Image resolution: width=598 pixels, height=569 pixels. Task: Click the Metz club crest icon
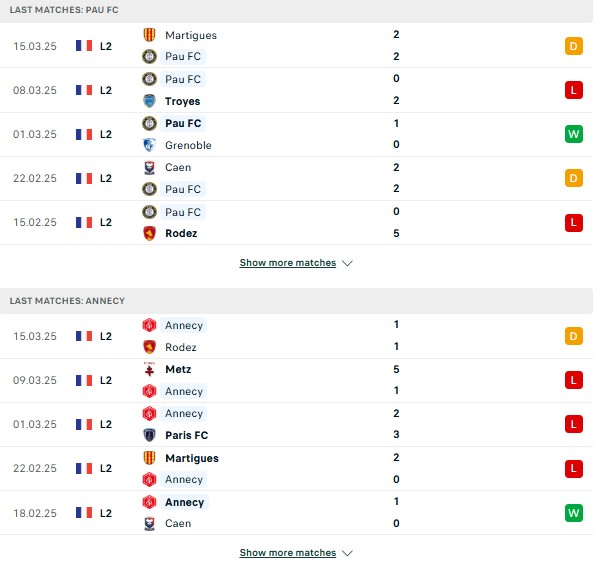(149, 369)
